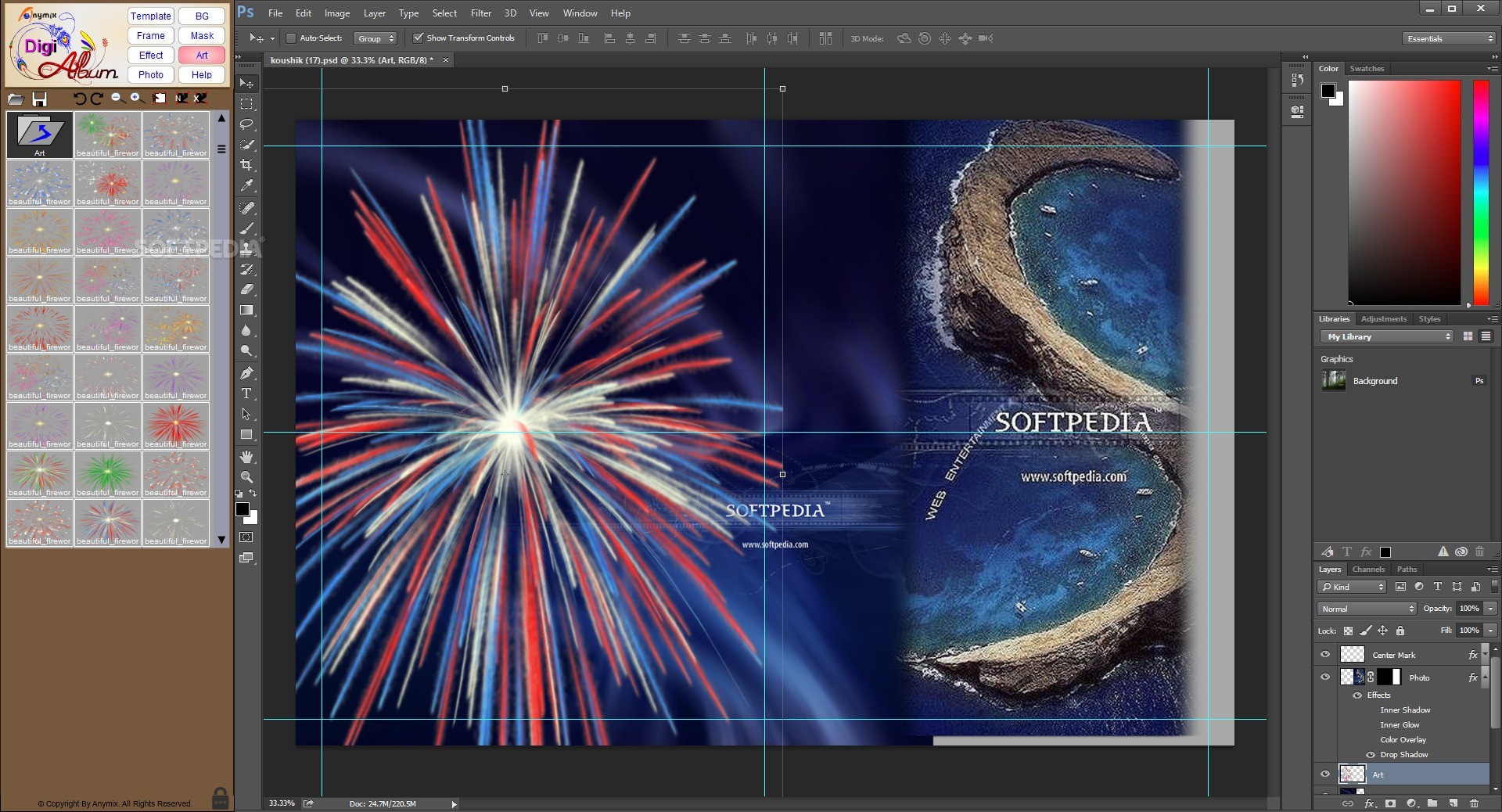The image size is (1502, 812).
Task: Hide the Art layer
Action: (1325, 774)
